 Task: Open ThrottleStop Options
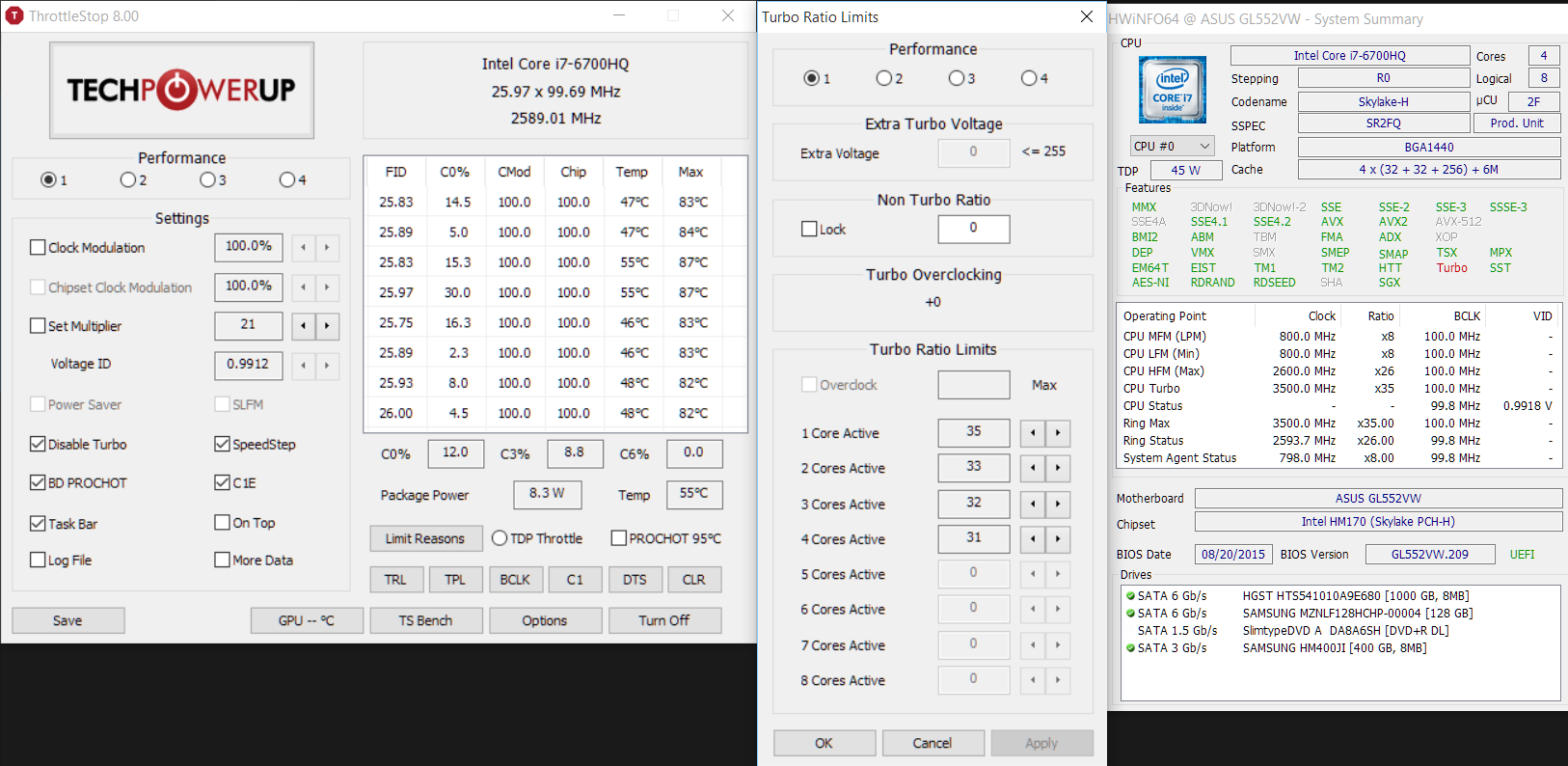point(545,620)
